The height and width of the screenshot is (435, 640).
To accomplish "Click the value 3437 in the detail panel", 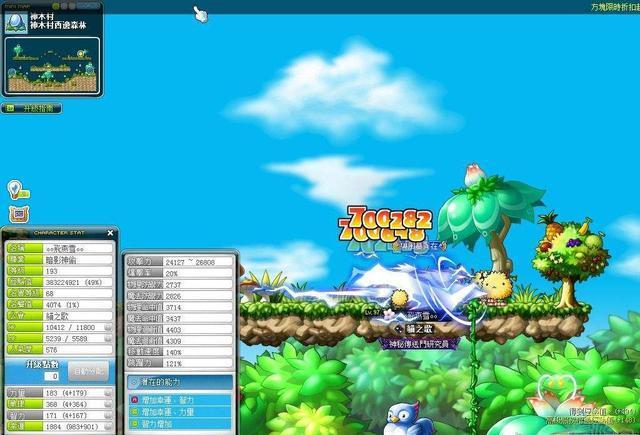I will pyautogui.click(x=198, y=318).
